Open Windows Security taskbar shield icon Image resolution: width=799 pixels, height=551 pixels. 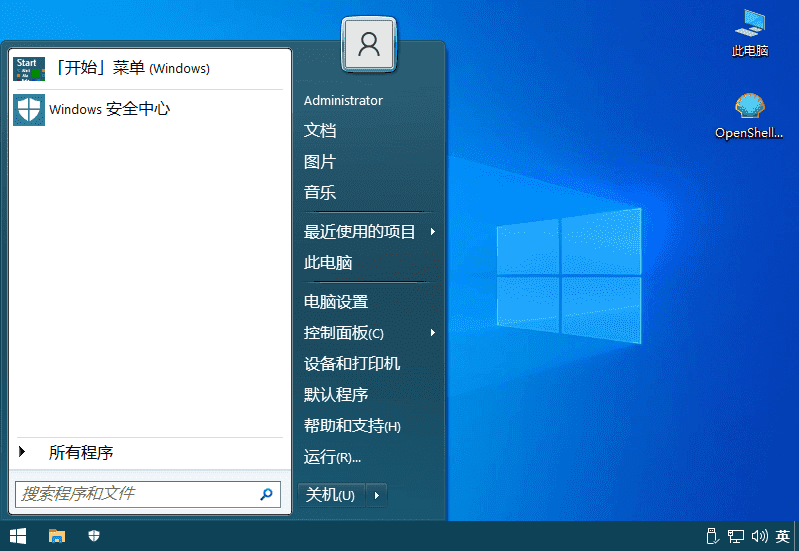point(94,536)
